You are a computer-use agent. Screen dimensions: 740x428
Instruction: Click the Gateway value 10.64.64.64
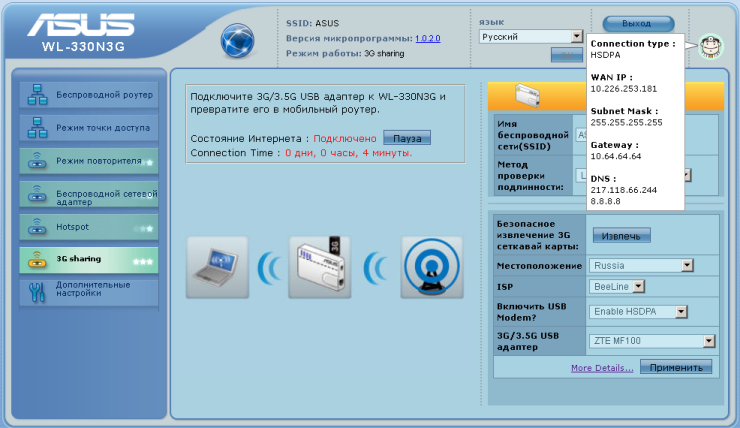point(616,156)
